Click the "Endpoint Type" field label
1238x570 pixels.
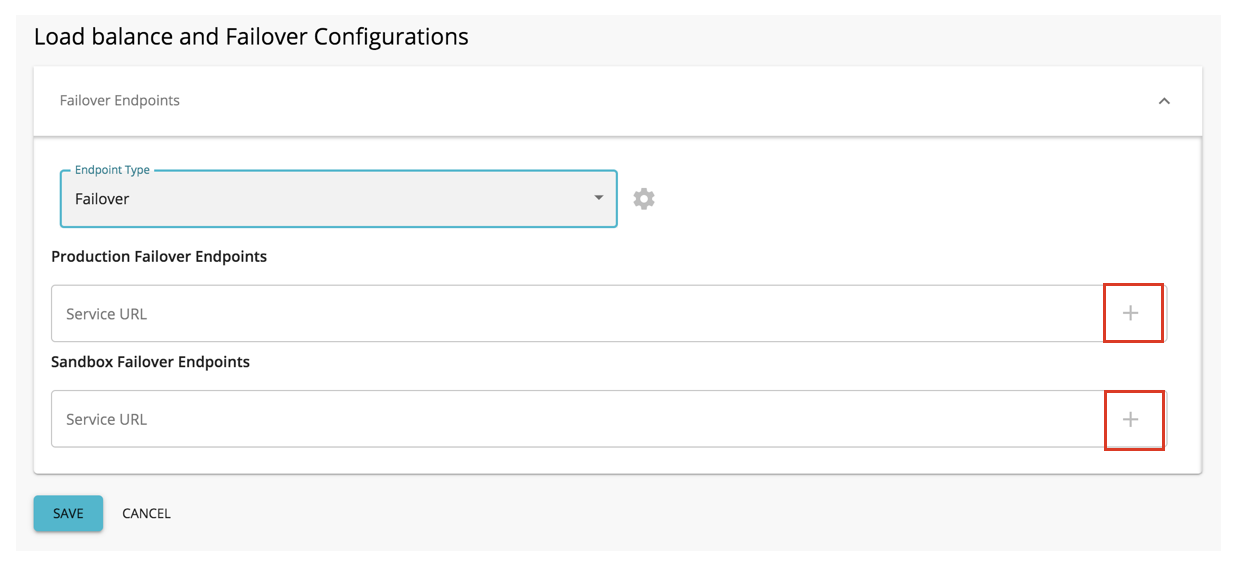(112, 170)
